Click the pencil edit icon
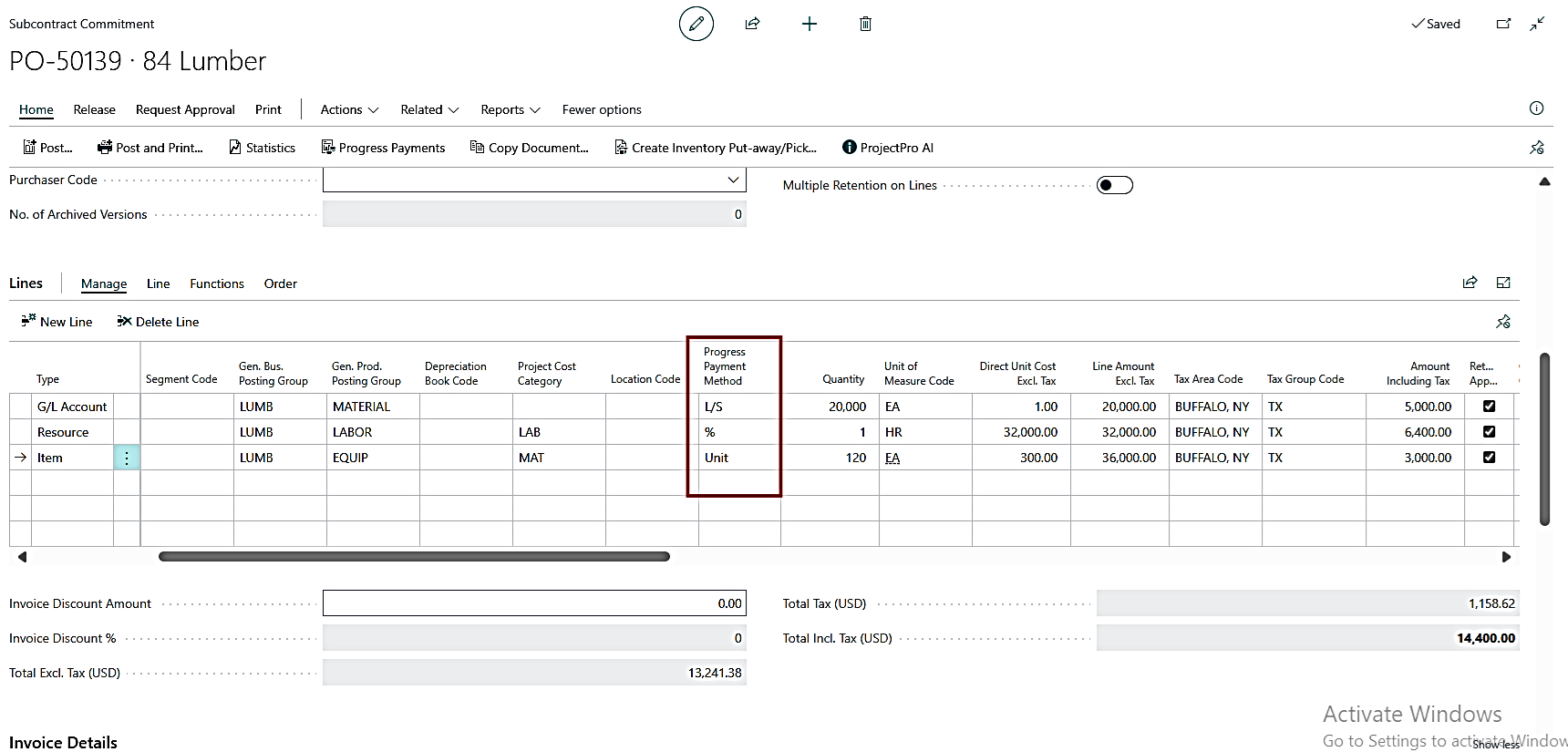 click(696, 24)
